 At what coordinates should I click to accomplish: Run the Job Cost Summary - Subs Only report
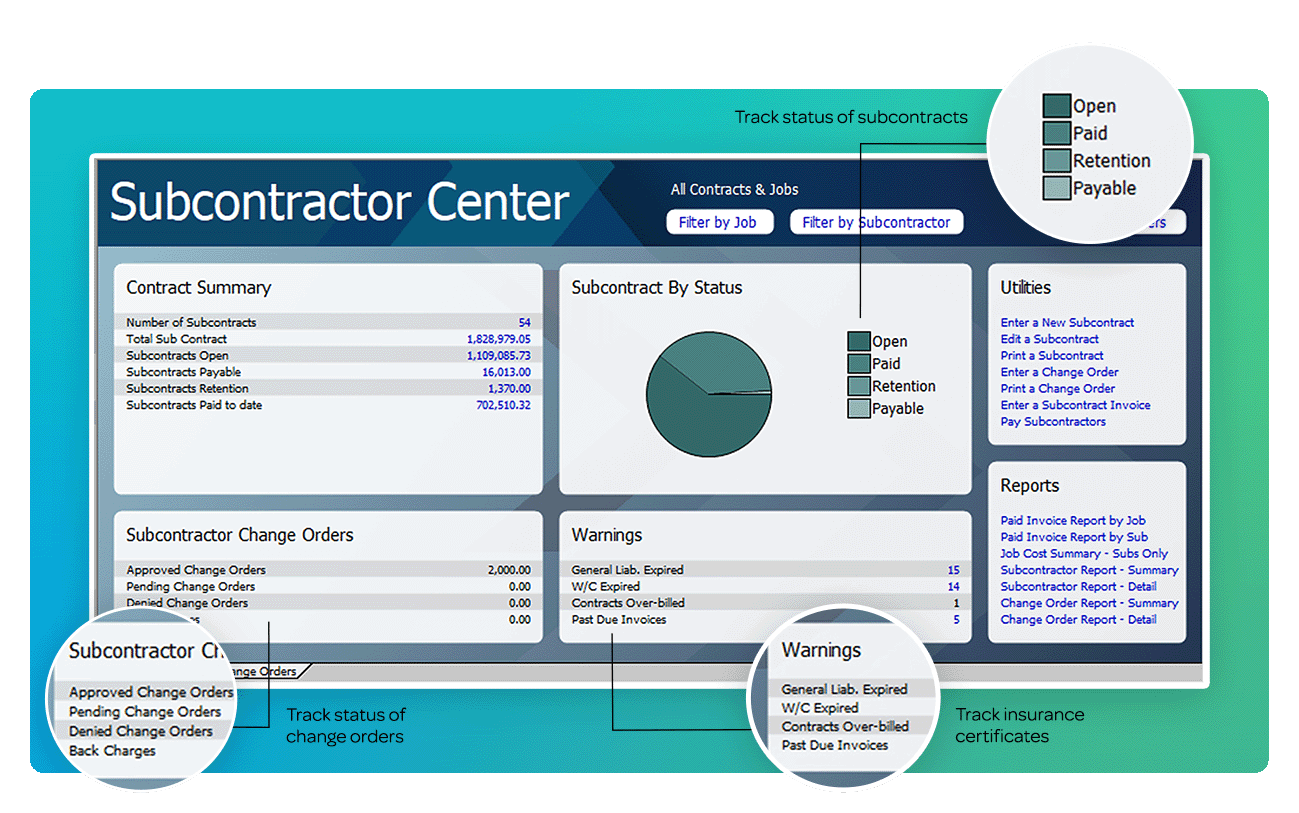pos(1084,553)
